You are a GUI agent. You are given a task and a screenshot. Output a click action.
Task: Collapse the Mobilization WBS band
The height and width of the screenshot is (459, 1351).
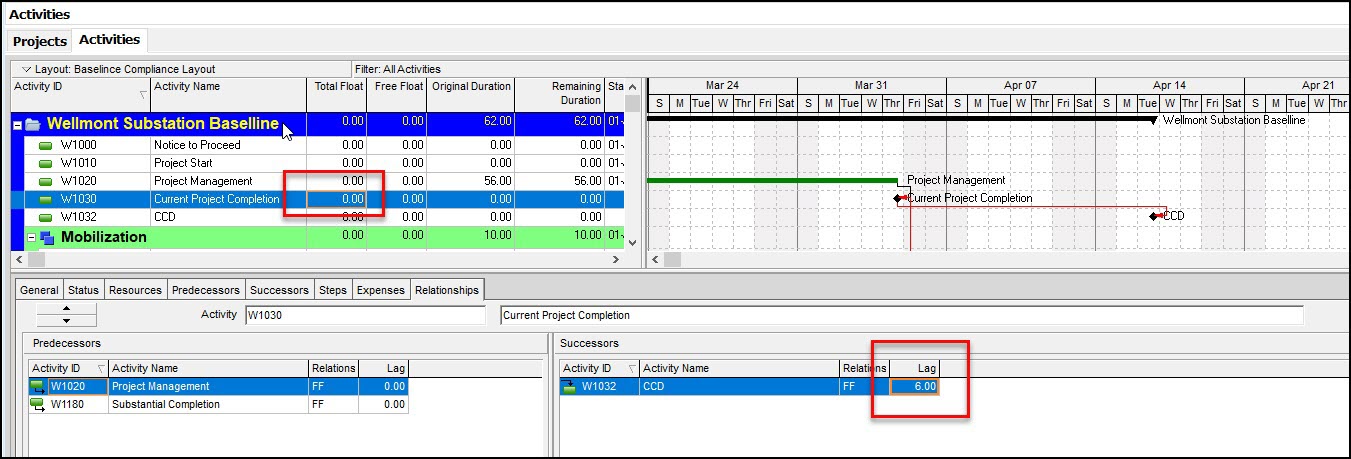point(31,238)
